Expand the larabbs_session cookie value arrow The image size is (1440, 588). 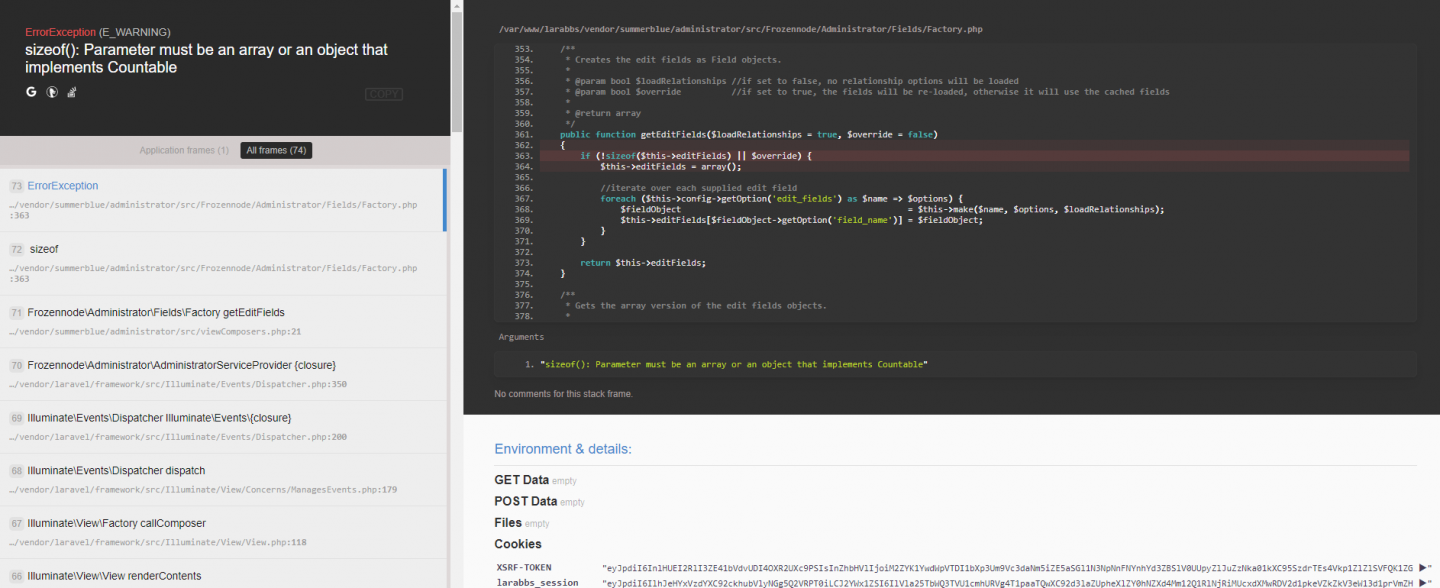click(x=1423, y=582)
